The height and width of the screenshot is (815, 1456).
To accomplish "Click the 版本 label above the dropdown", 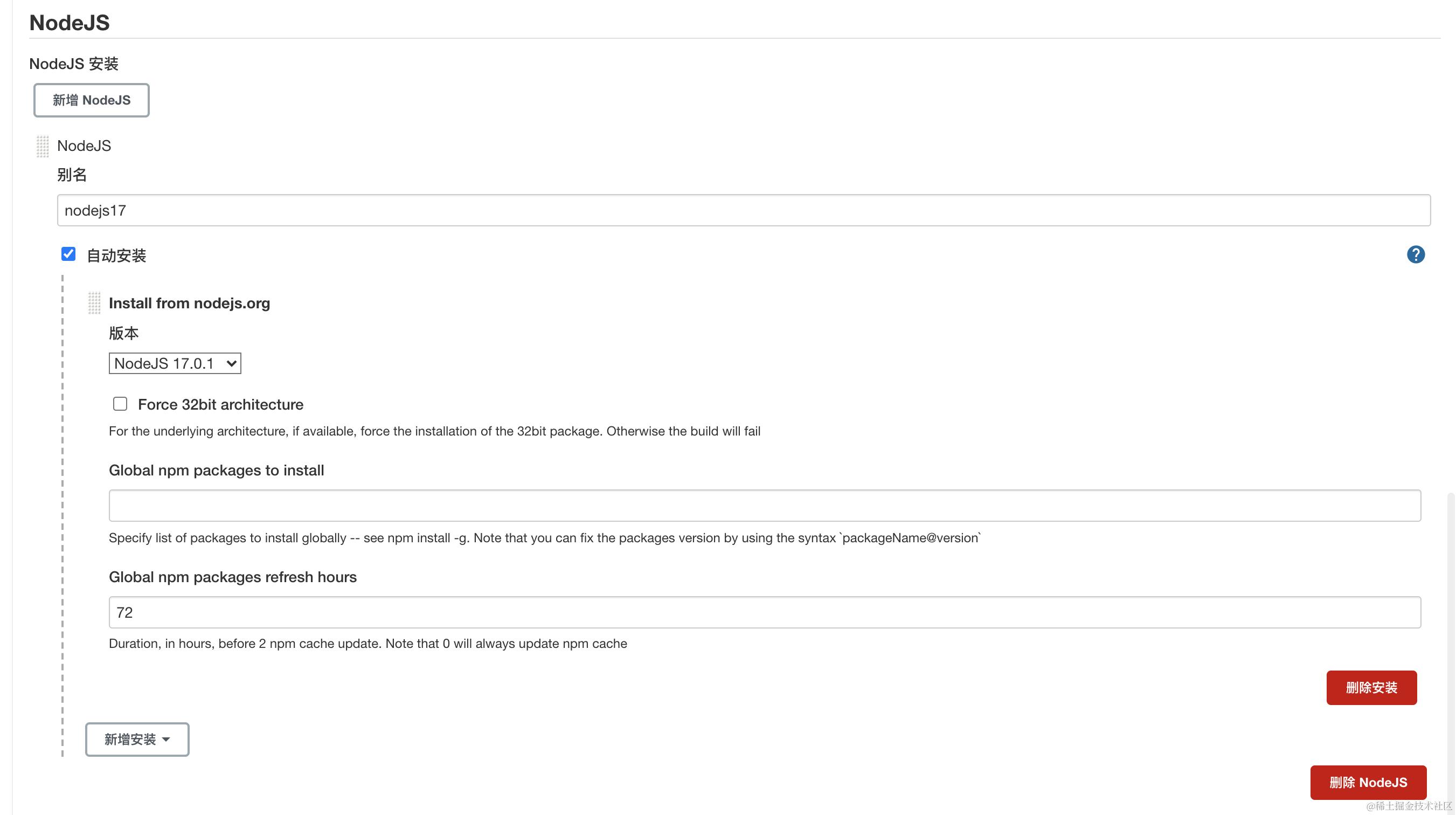I will (124, 333).
